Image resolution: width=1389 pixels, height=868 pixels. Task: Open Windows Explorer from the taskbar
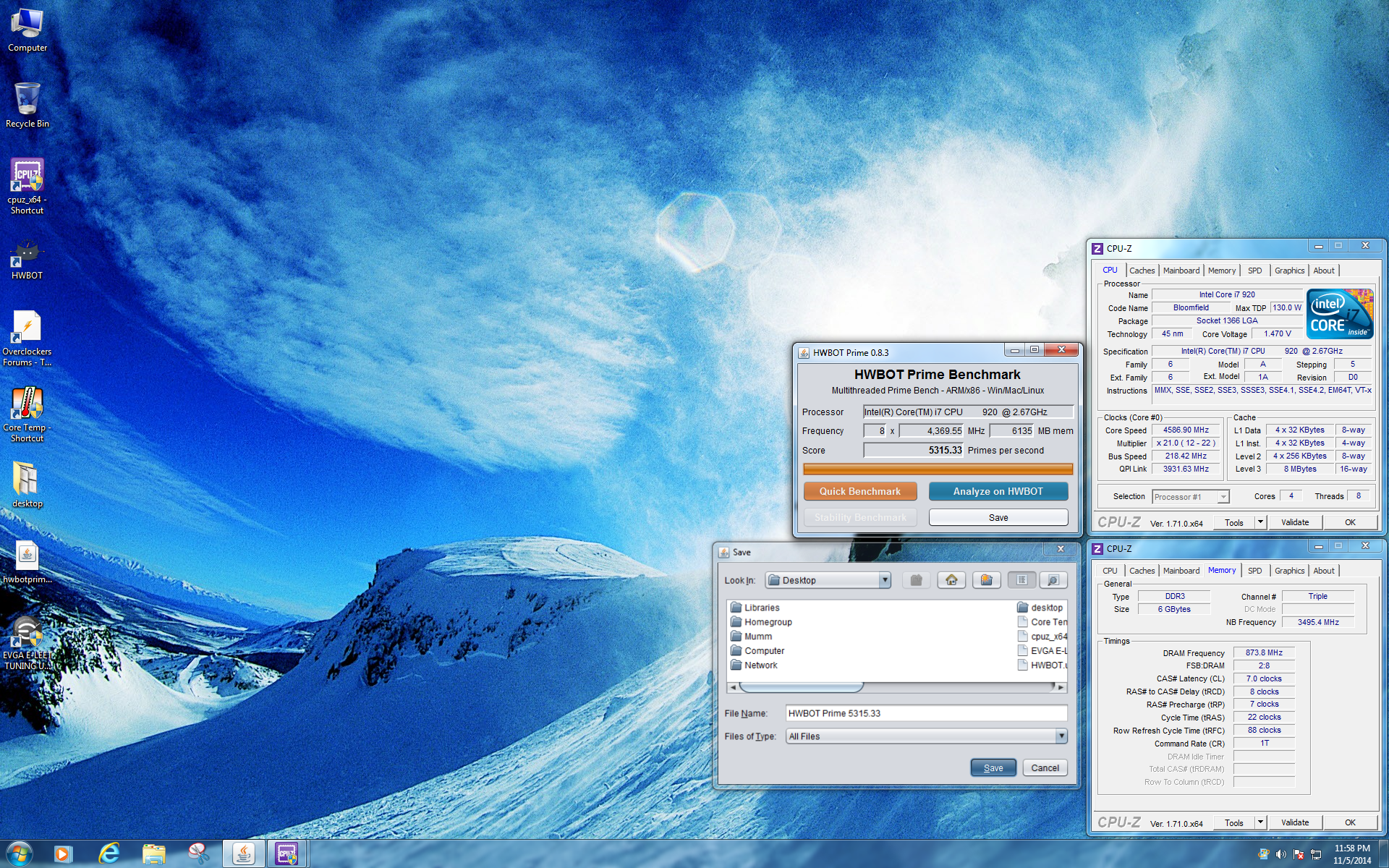pyautogui.click(x=153, y=854)
